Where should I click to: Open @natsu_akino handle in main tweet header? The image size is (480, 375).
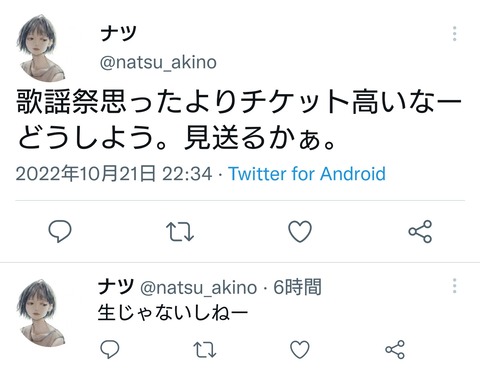[158, 62]
